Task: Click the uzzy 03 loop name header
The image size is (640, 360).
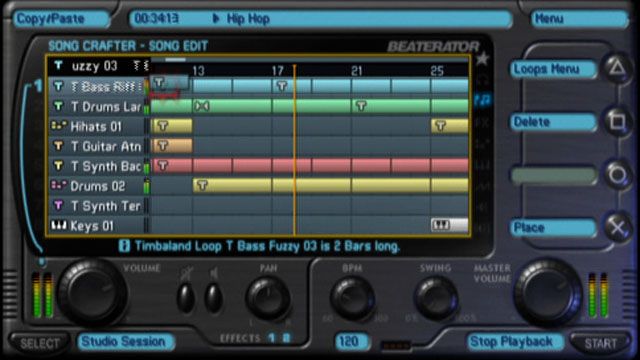Action: pyautogui.click(x=94, y=66)
